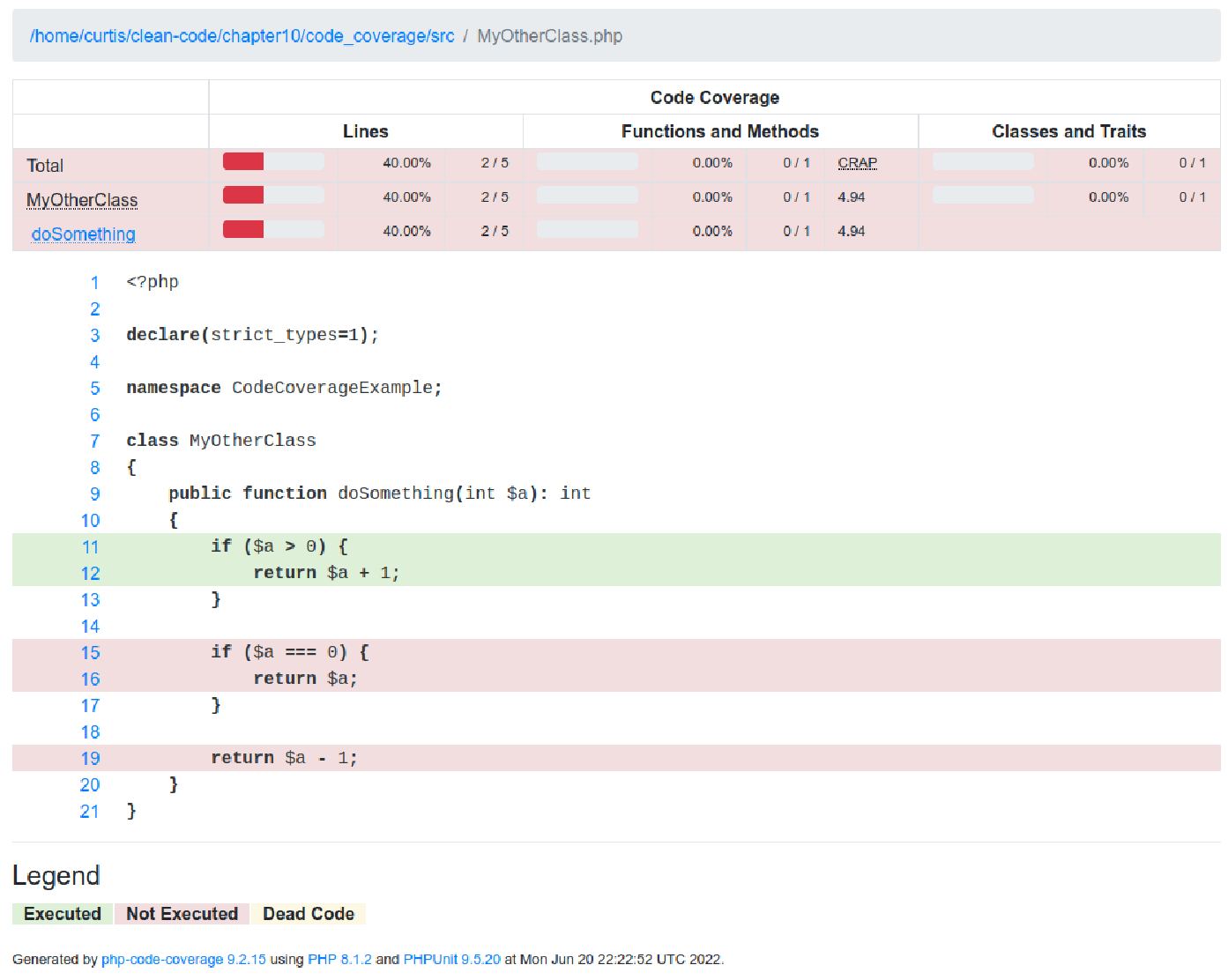Jump to not-executed line number 19
Image resolution: width=1228 pixels, height=980 pixels.
pos(90,759)
